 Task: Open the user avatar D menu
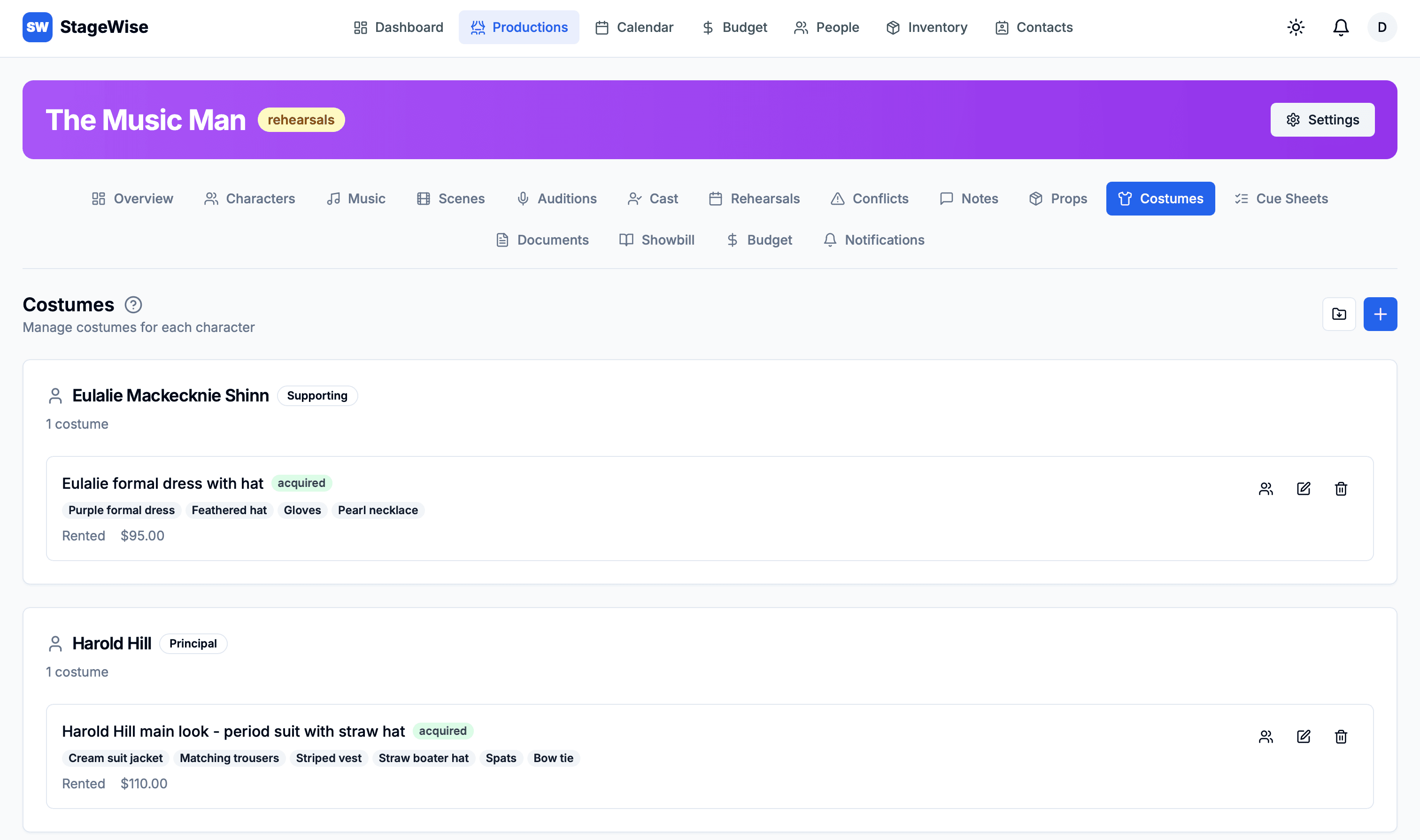[1381, 27]
